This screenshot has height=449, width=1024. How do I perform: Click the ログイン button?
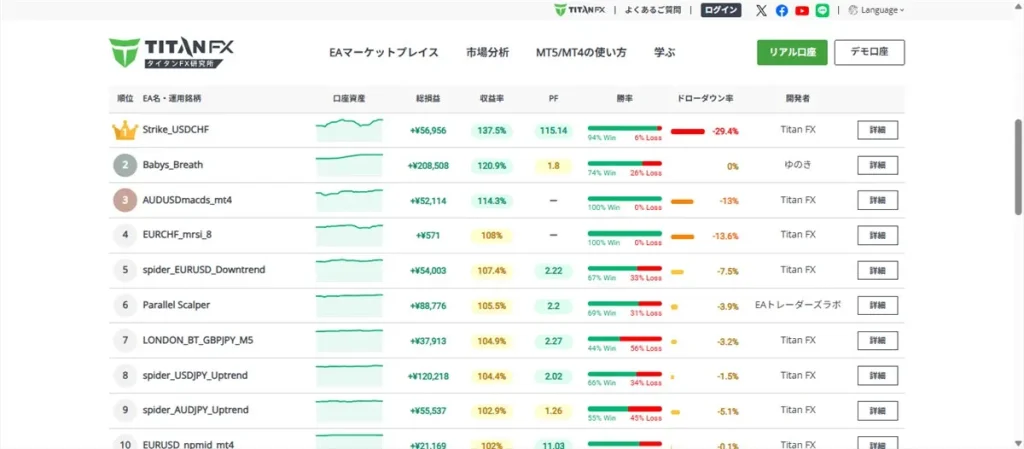click(721, 10)
